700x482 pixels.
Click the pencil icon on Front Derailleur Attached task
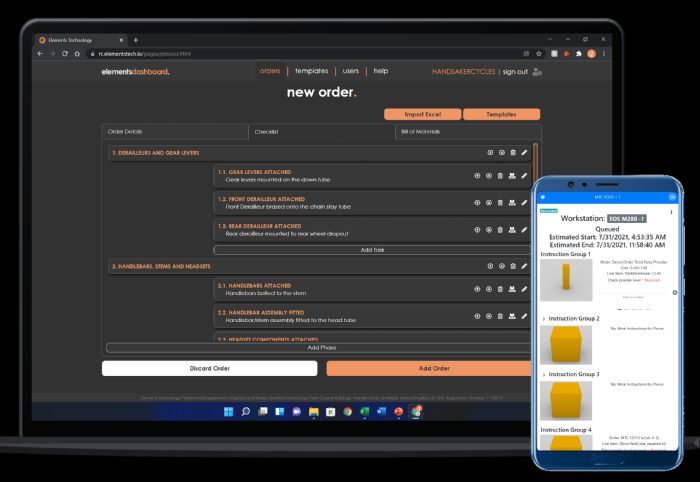point(524,203)
